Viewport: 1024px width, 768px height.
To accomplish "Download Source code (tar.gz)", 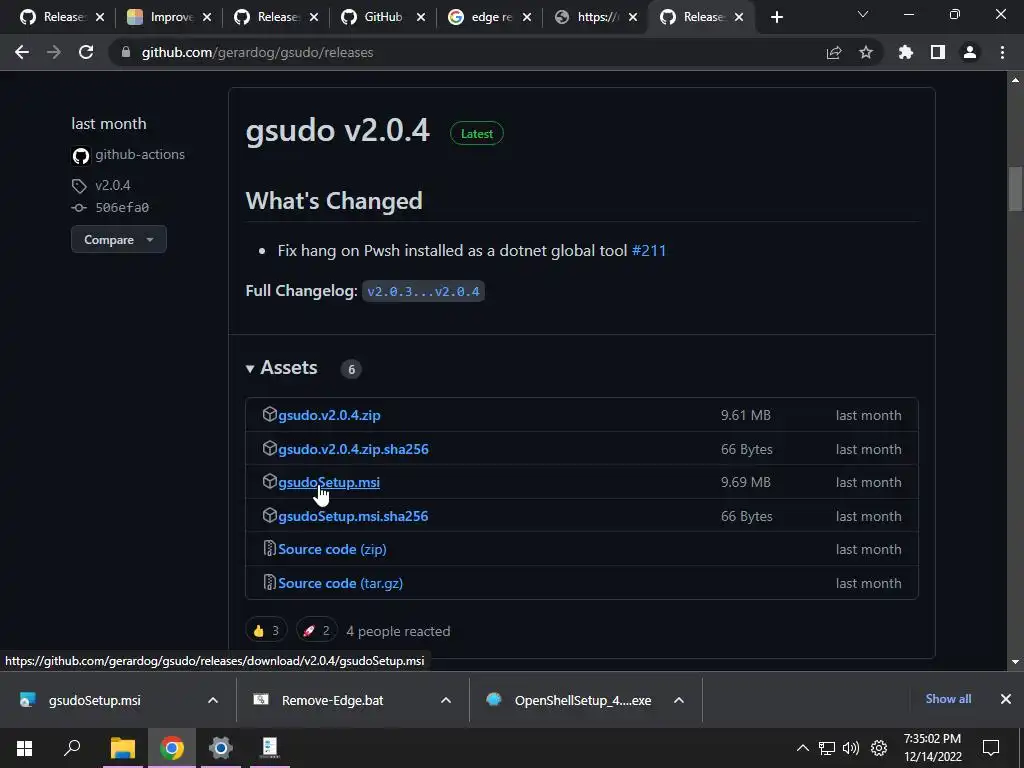I will (x=340, y=583).
